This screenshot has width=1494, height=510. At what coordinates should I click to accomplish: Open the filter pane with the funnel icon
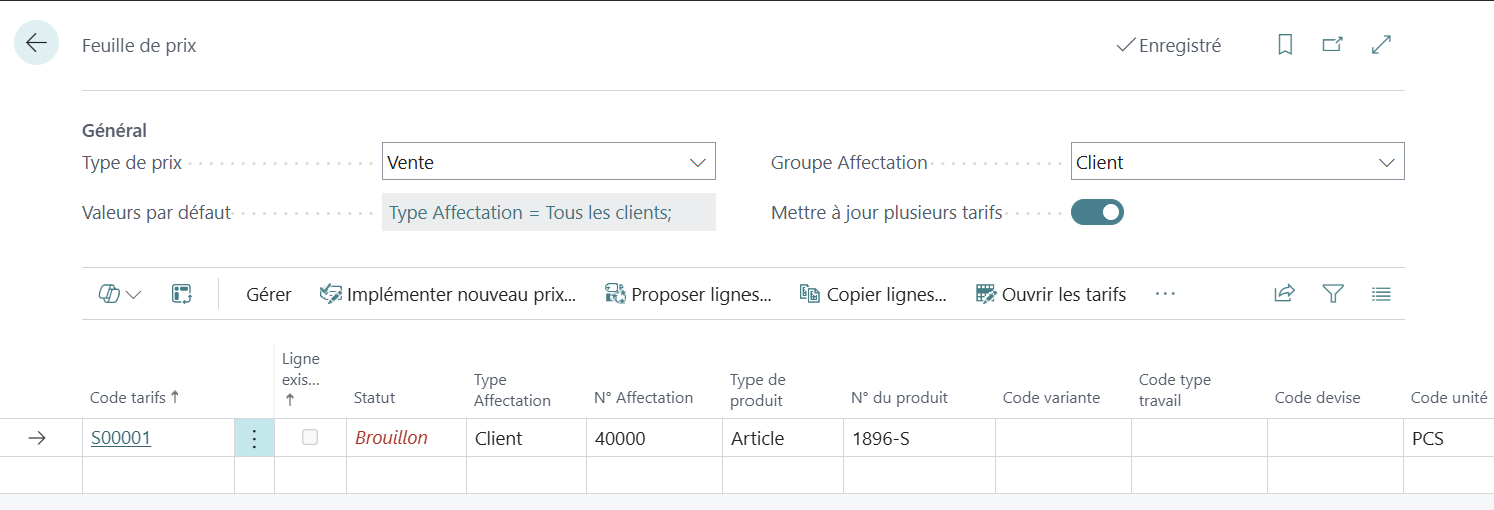[x=1332, y=294]
